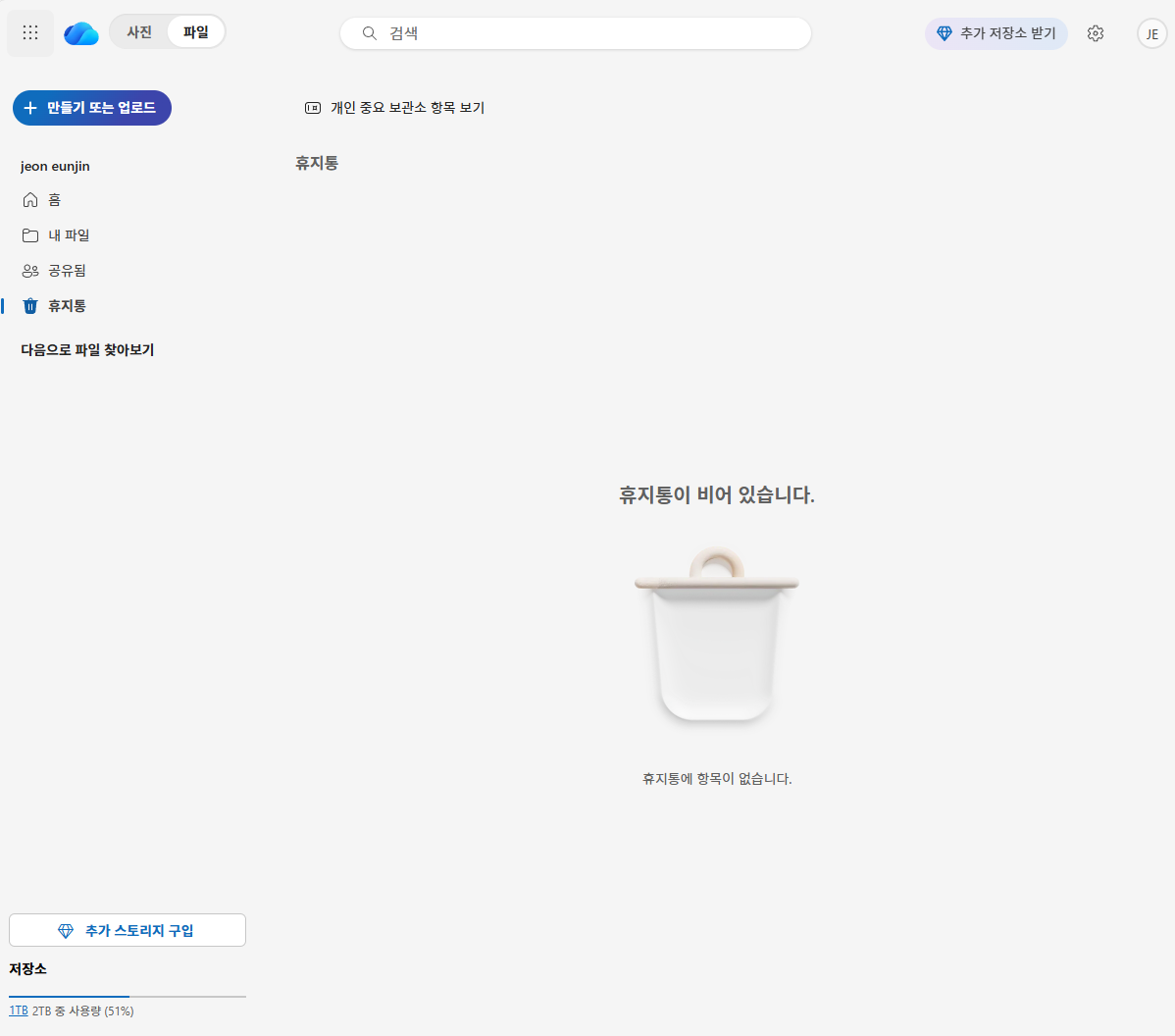Viewport: 1175px width, 1036px height.
Task: Open the app launcher grid
Action: [x=30, y=33]
